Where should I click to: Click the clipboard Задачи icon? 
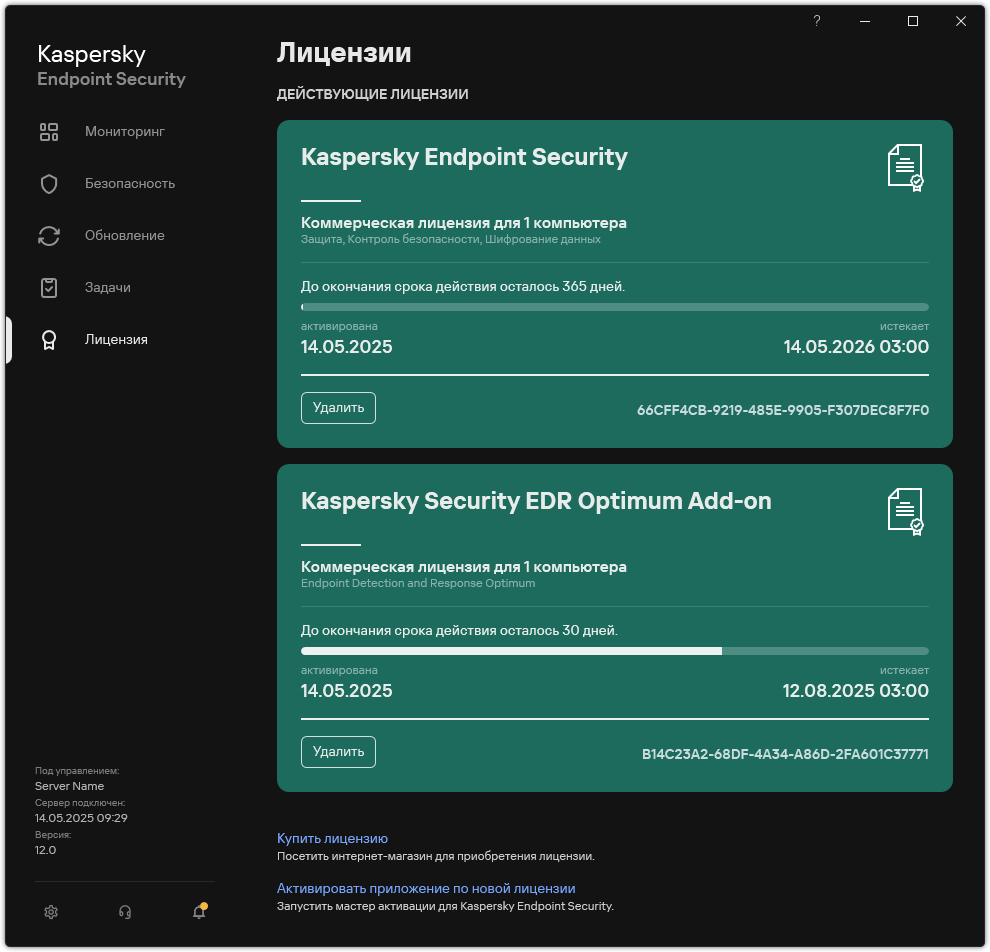click(49, 288)
